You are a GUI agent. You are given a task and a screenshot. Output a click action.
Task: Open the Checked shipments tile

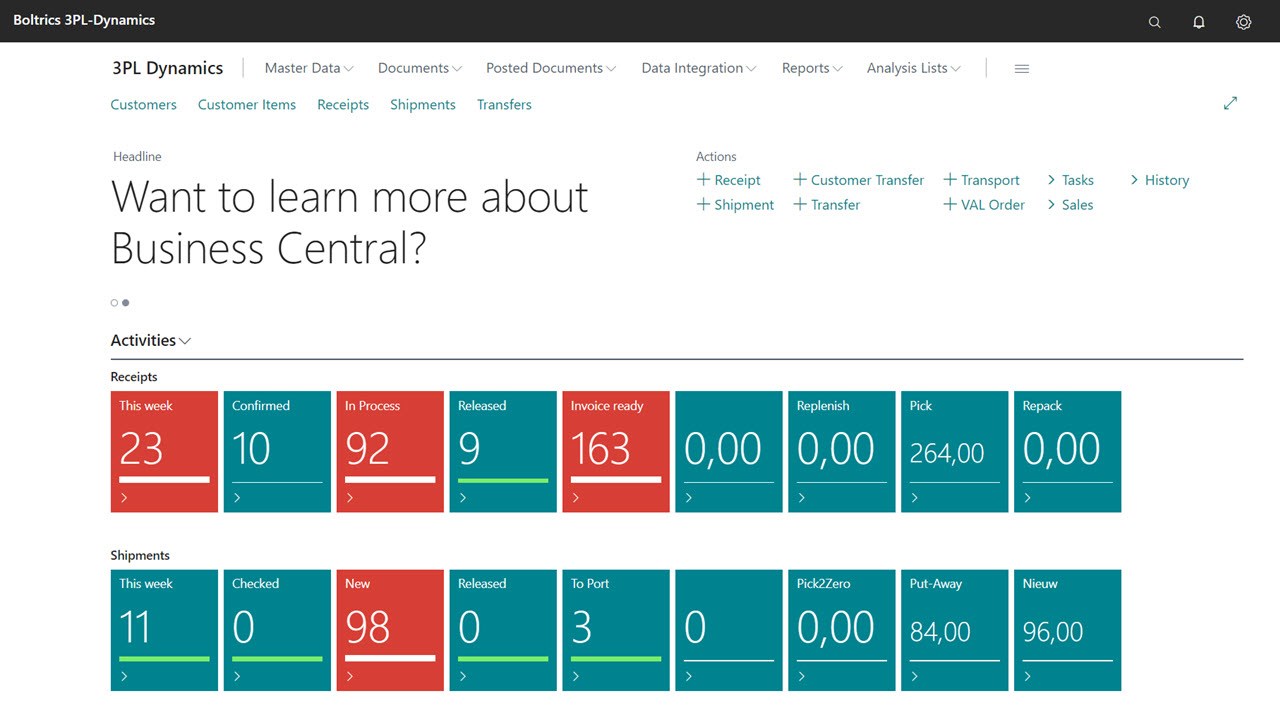[277, 630]
